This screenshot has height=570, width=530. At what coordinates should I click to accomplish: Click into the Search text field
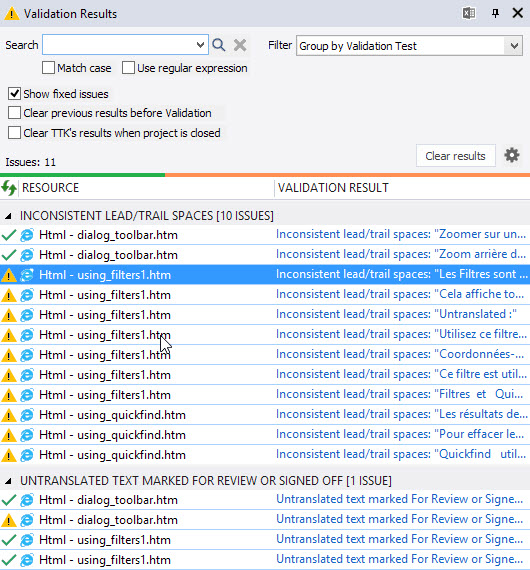pyautogui.click(x=119, y=45)
